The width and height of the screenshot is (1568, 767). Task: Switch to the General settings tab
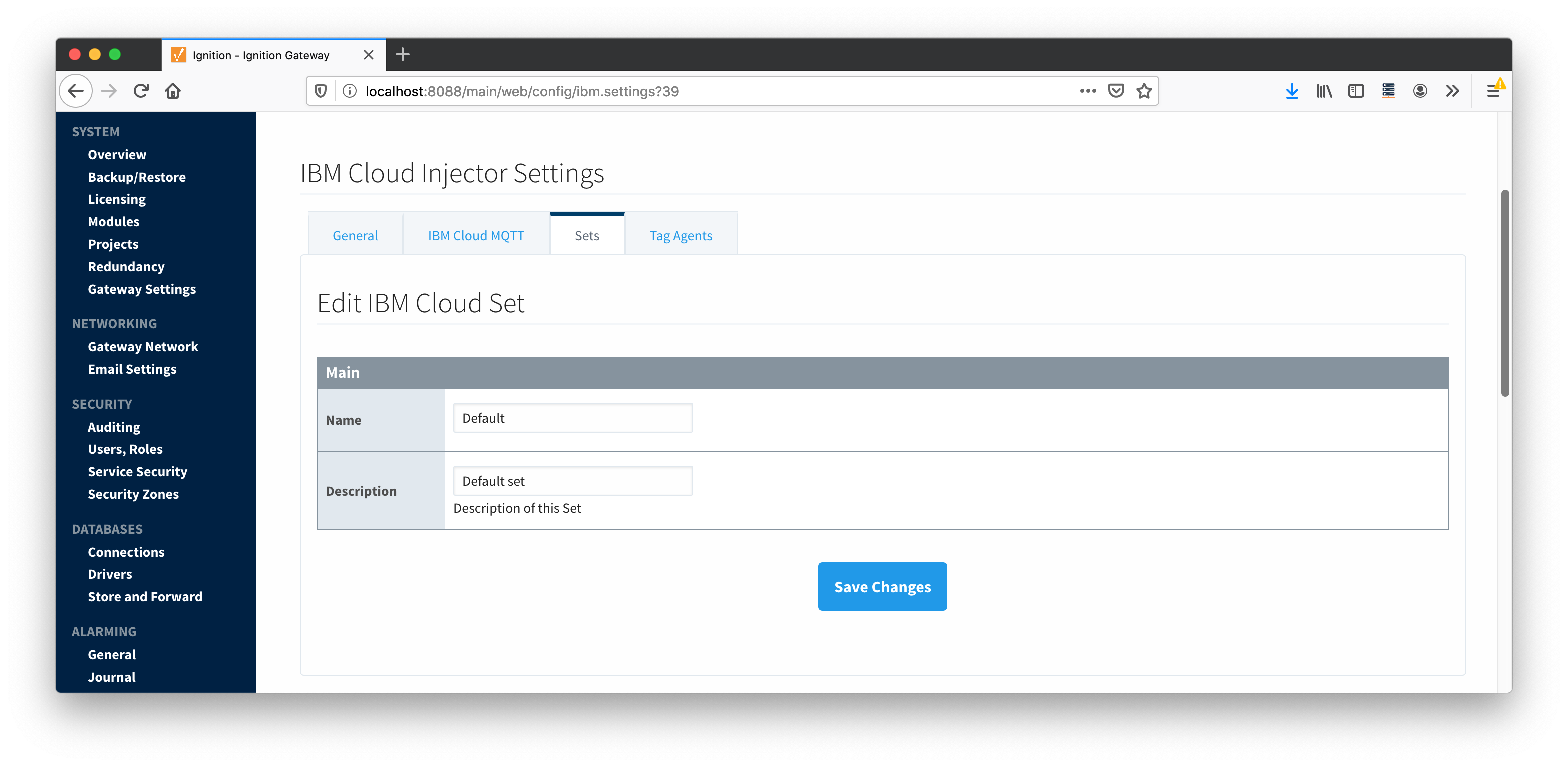pyautogui.click(x=355, y=236)
